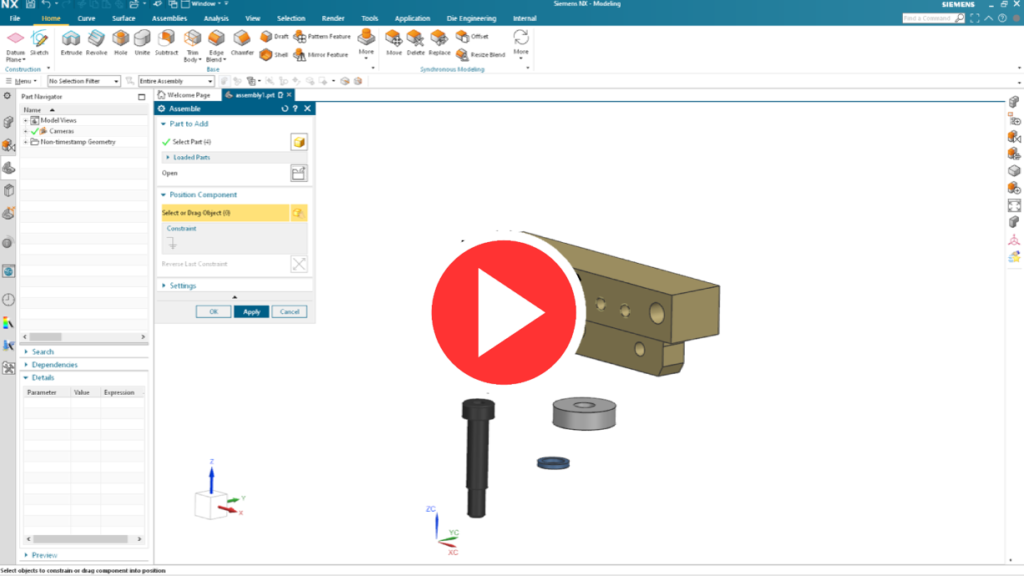The height and width of the screenshot is (576, 1024).
Task: Click the Select Part cube icon
Action: 298,142
